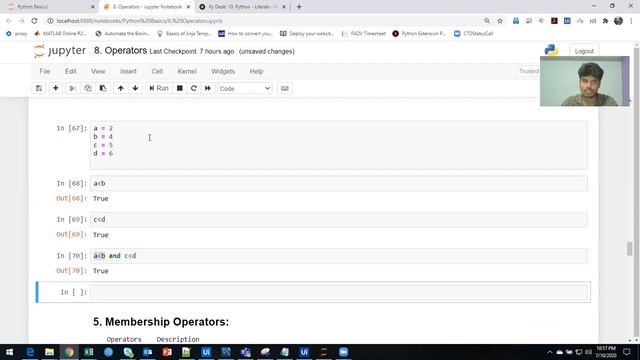Open a new browser tab

pyautogui.click(x=299, y=7)
